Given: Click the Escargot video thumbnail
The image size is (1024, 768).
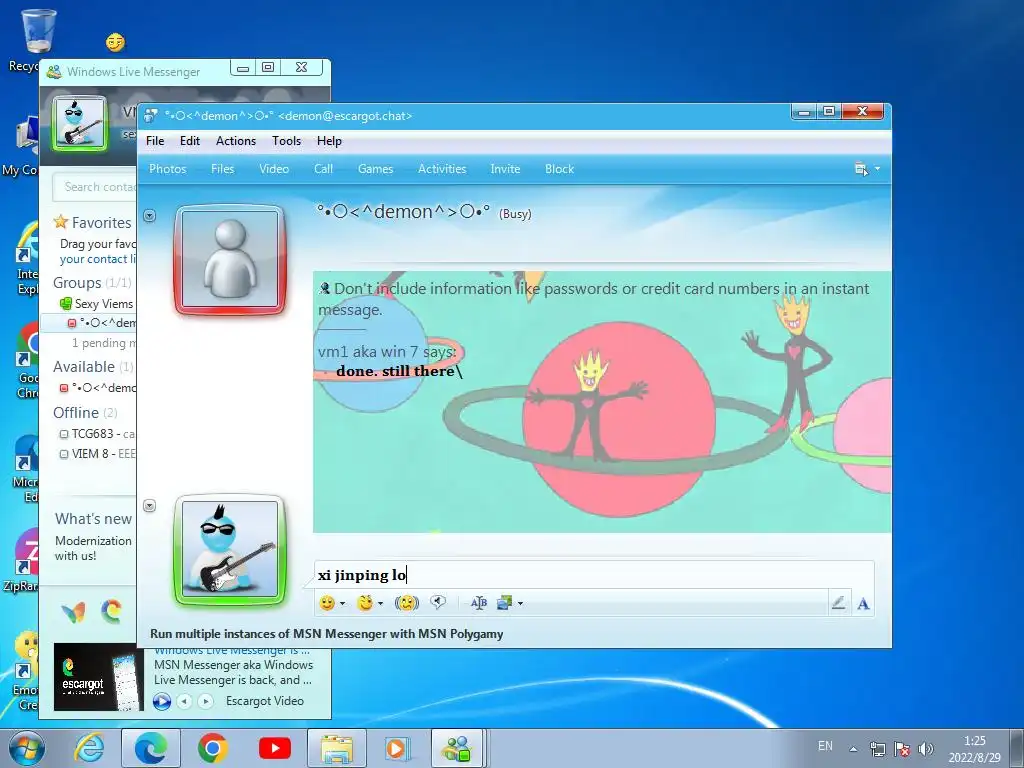Looking at the screenshot, I should pos(97,677).
